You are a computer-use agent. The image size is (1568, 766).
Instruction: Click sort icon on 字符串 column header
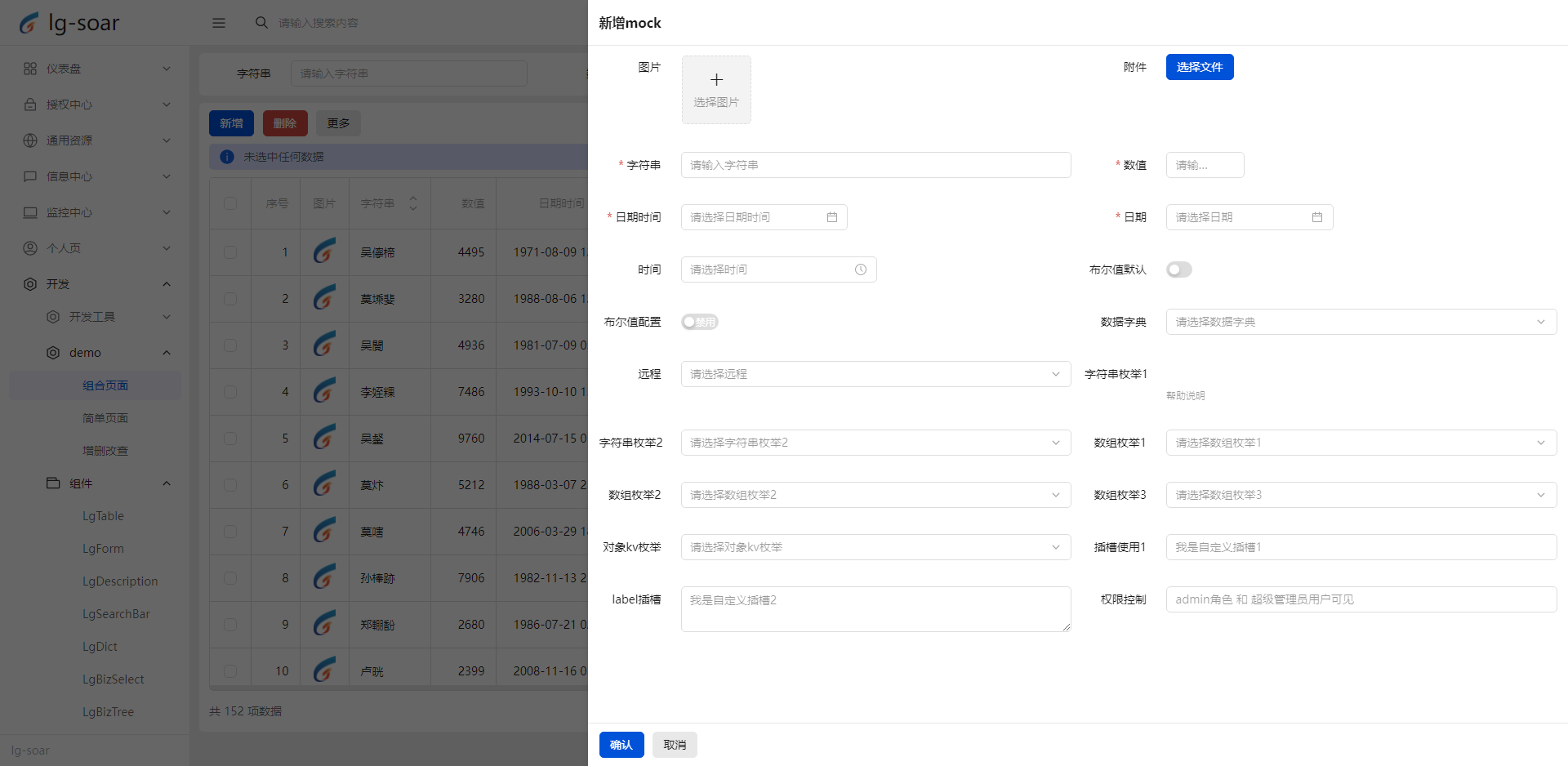click(x=413, y=203)
